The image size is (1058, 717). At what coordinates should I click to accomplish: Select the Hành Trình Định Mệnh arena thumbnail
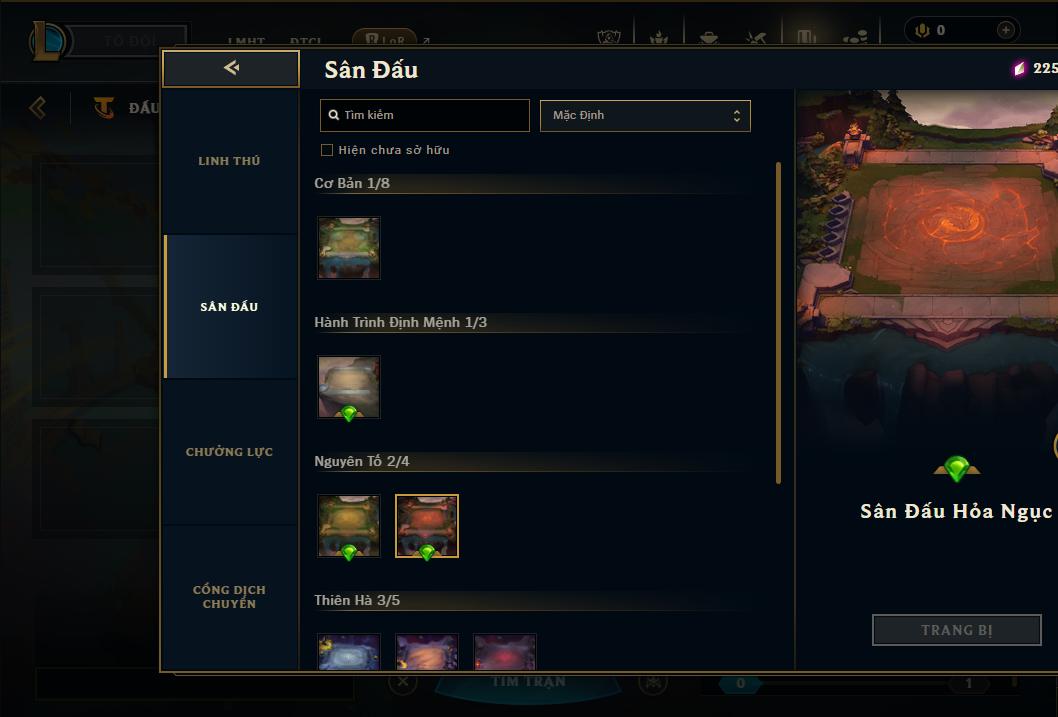(349, 387)
